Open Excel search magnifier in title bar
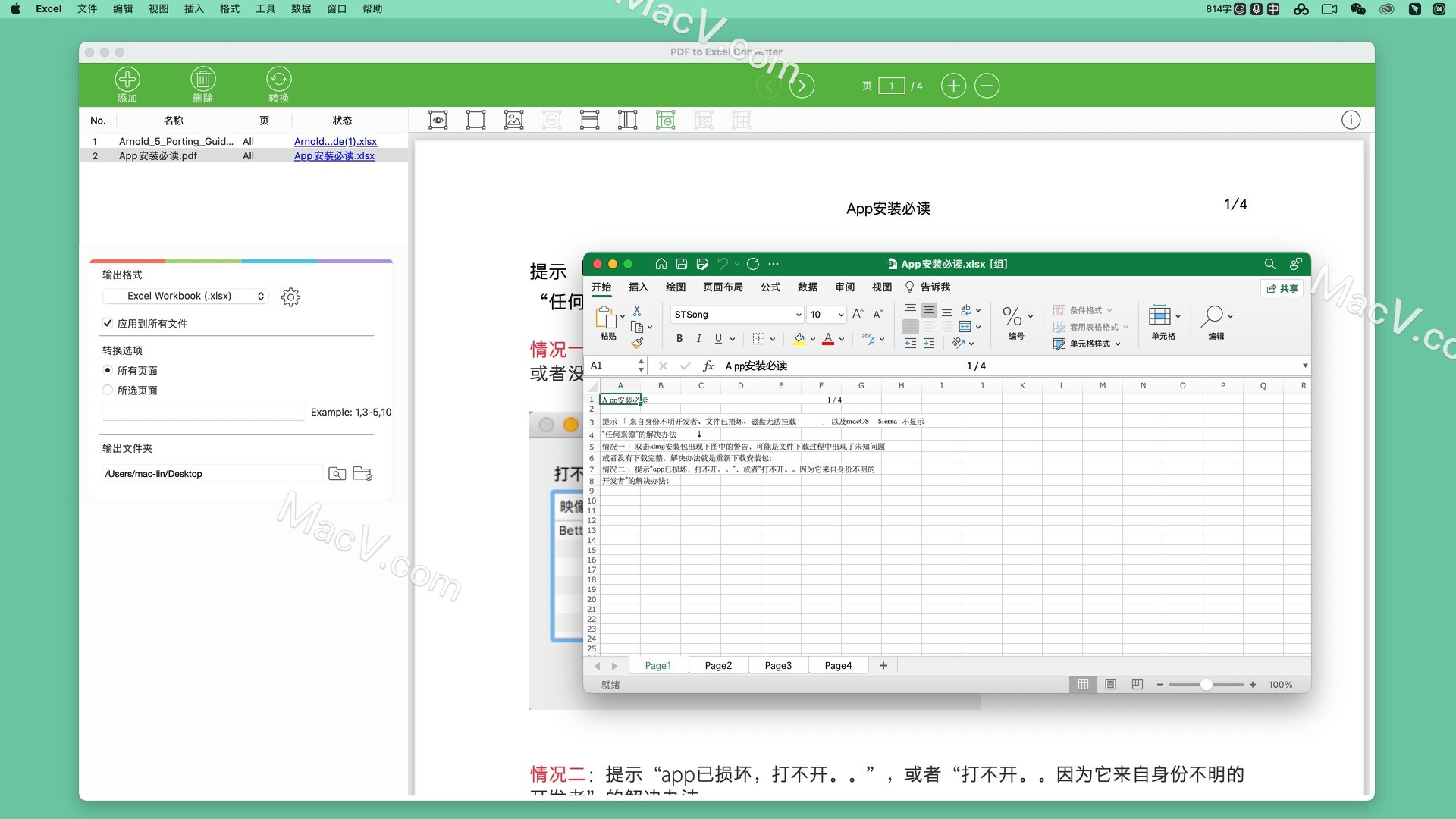Image resolution: width=1456 pixels, height=819 pixels. pos(1269,264)
